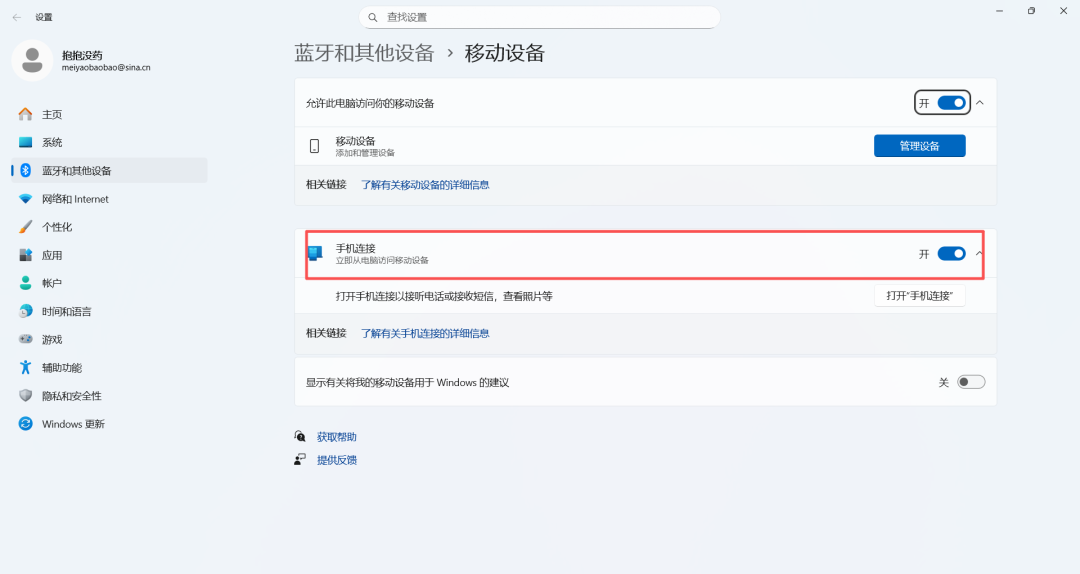Open Windows 更新 settings category
The width and height of the screenshot is (1080, 574).
(x=110, y=424)
